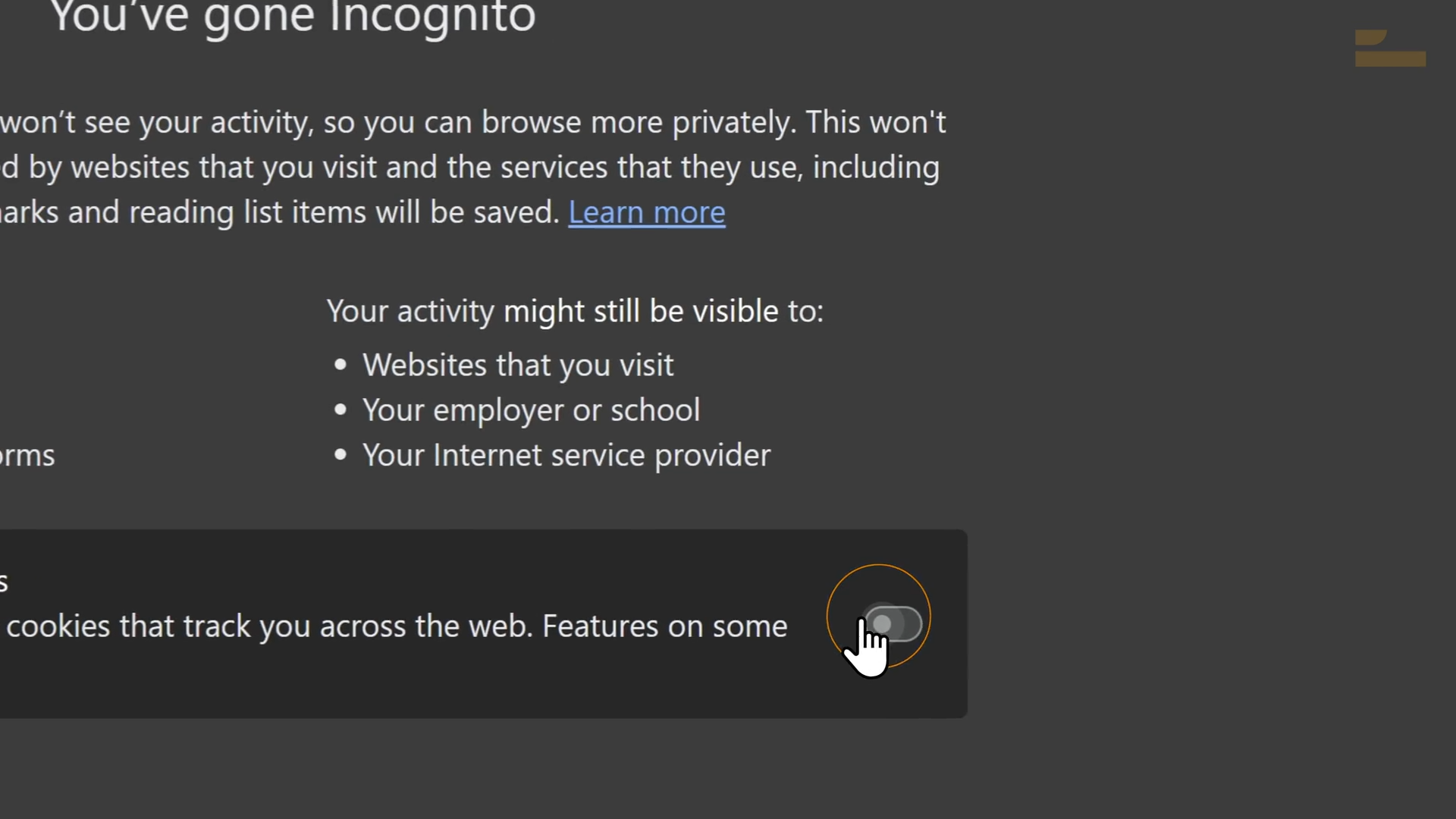Click the bullet before "Your Internet service provider"
The width and height of the screenshot is (1456, 819).
point(340,455)
